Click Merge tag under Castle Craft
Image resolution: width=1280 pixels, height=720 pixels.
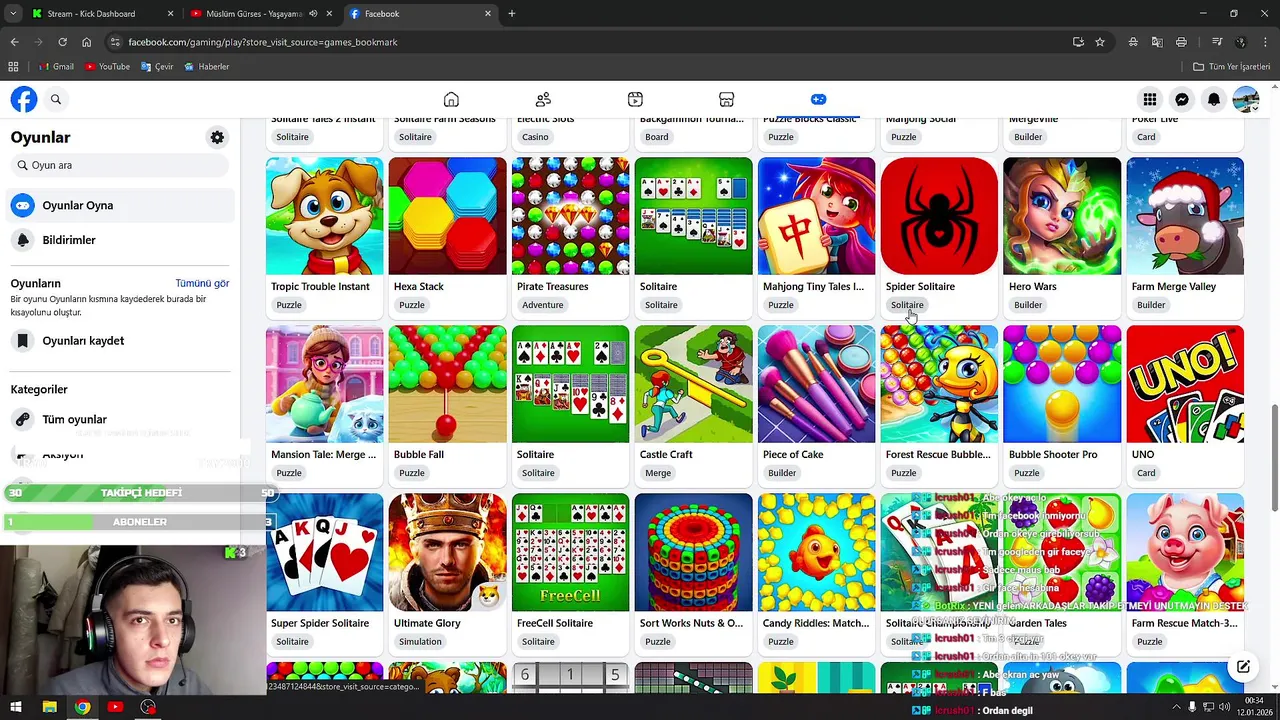[x=658, y=473]
